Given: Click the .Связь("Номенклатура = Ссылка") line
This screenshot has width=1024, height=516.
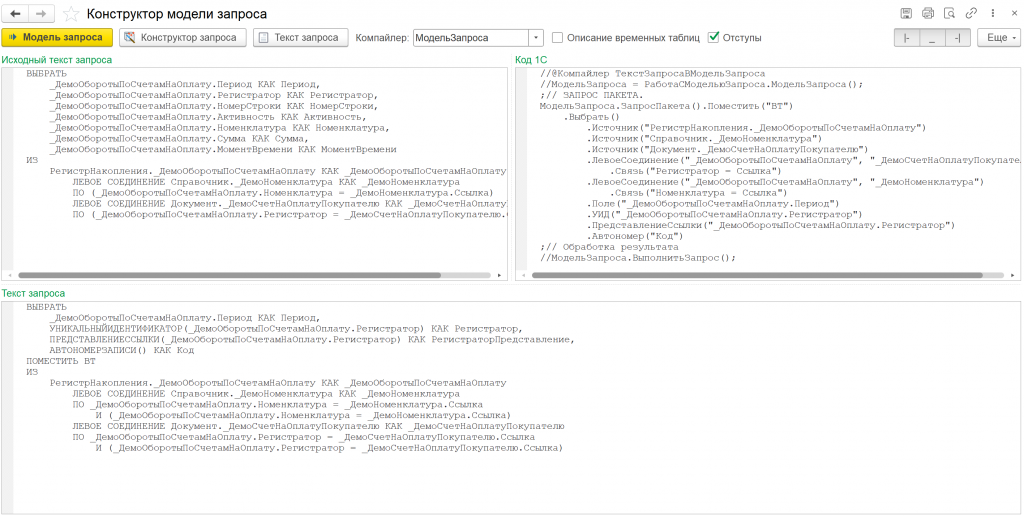Looking at the screenshot, I should pos(698,193).
